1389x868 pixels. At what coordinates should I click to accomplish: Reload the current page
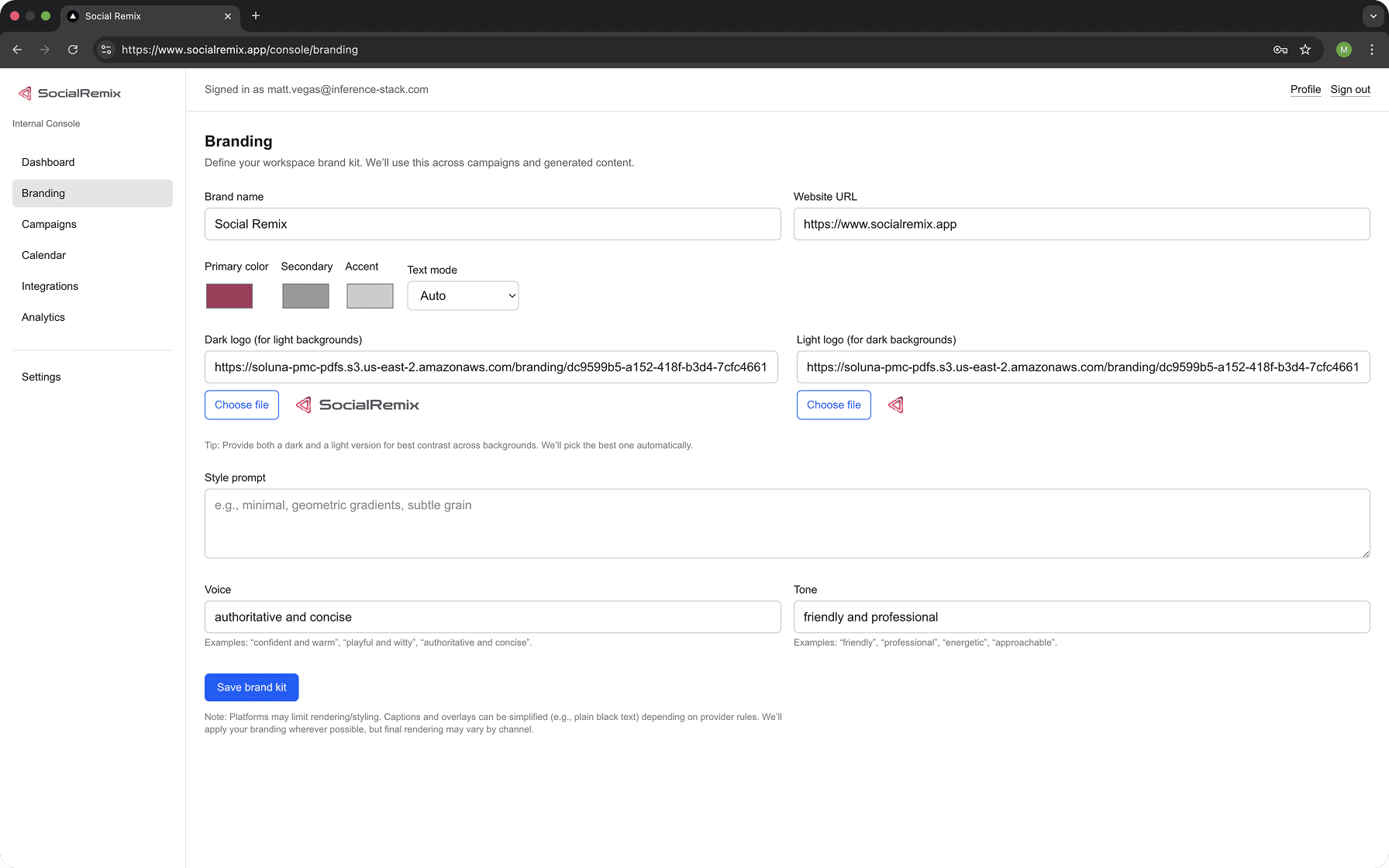coord(73,50)
